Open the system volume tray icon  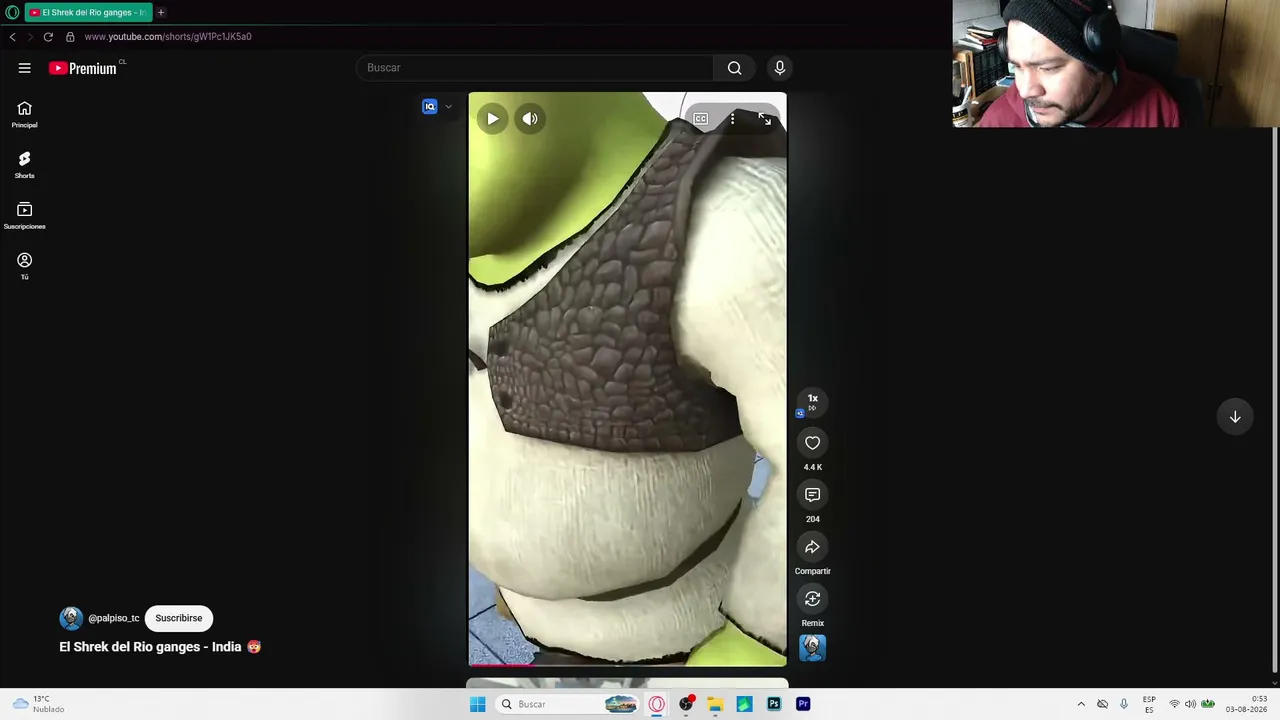point(1190,704)
